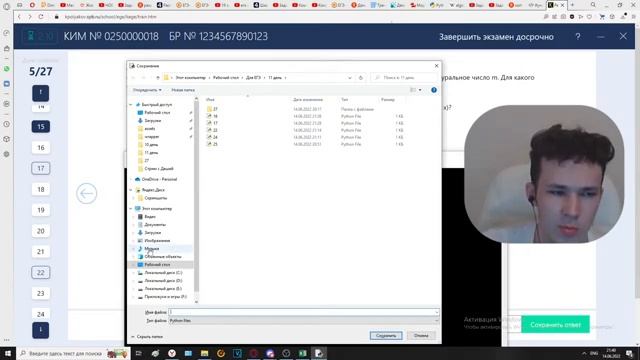640x360 pixels.
Task: Click the previous question arrow circle
Action: pyautogui.click(x=87, y=193)
